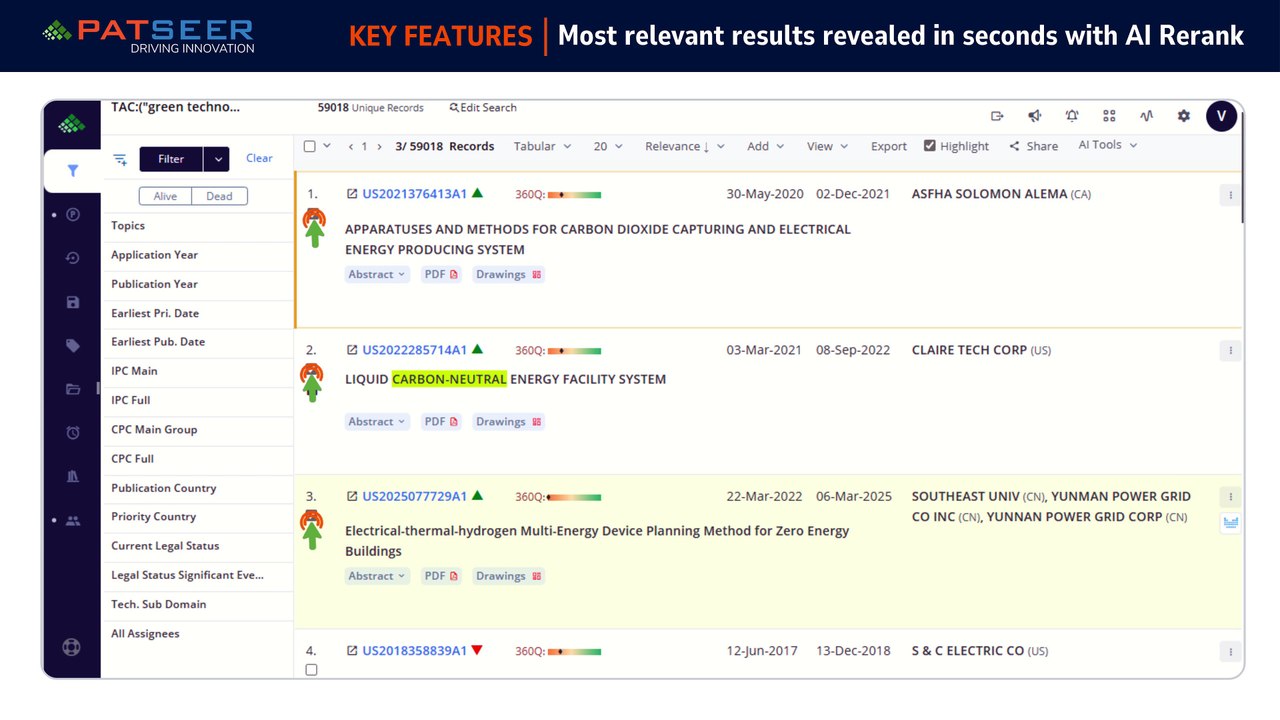Image resolution: width=1280 pixels, height=720 pixels.
Task: Open the search history sidebar icon
Action: tap(72, 258)
